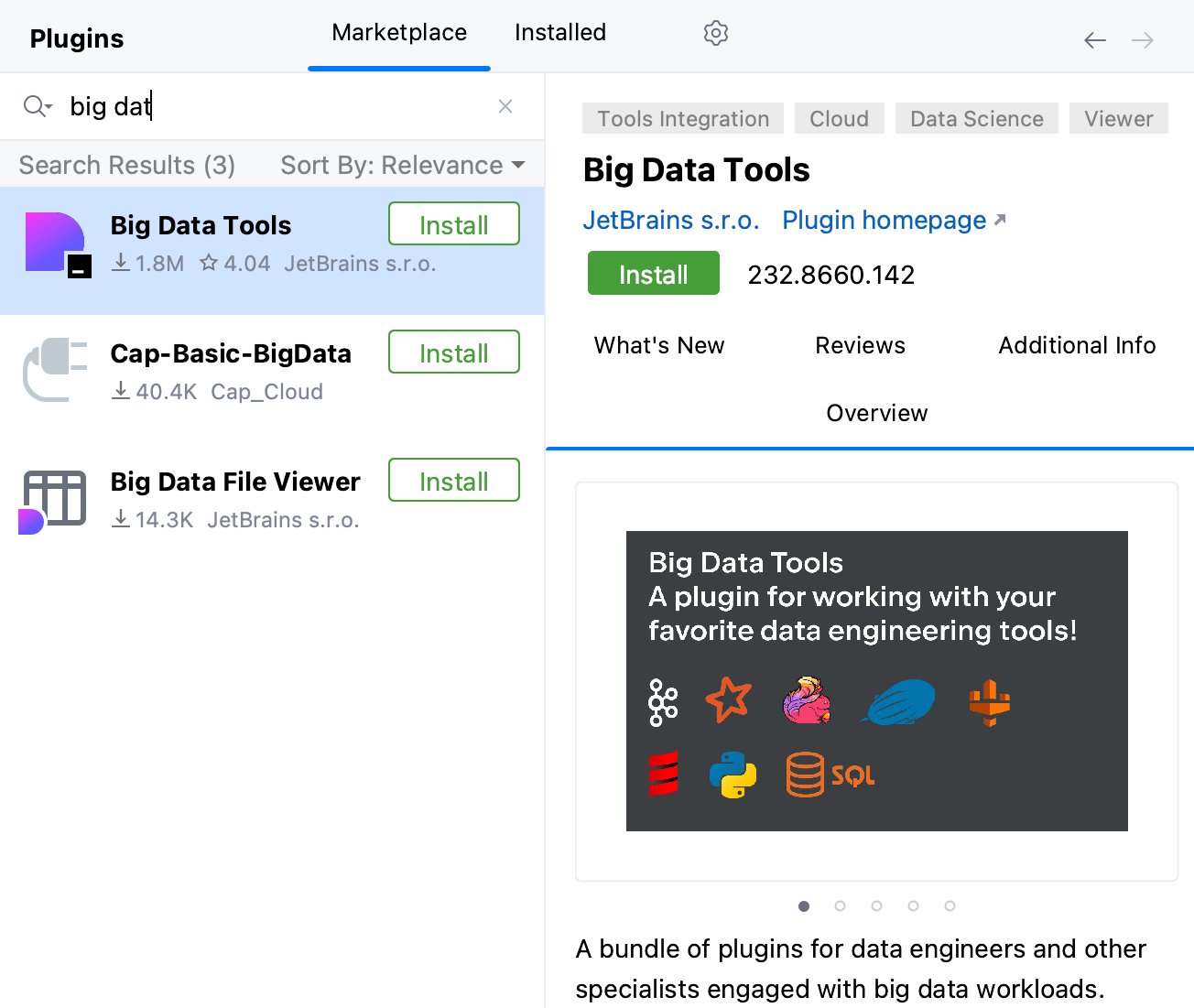
Task: Visit the Plugin homepage link
Action: [883, 220]
